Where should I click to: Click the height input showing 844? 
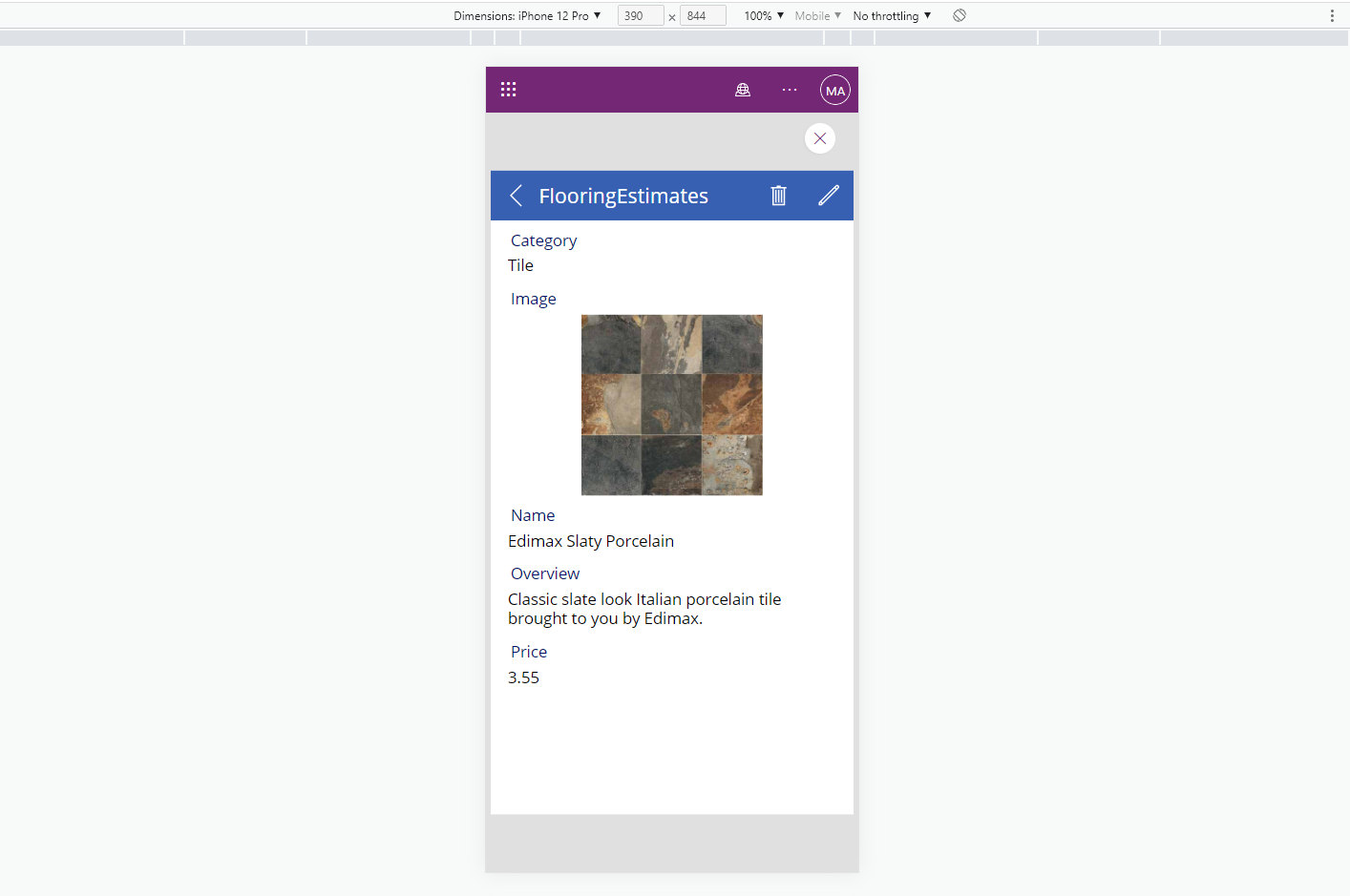703,15
